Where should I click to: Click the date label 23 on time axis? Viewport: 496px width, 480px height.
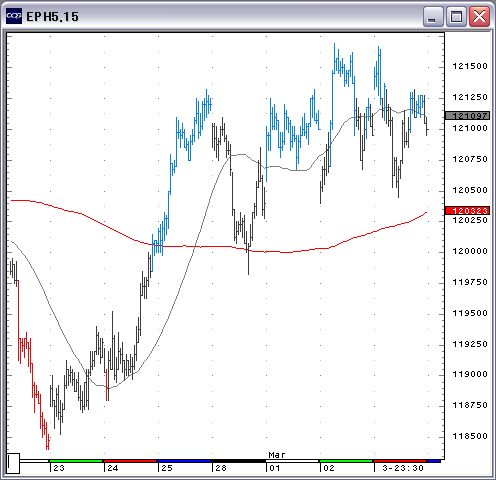[x=59, y=468]
